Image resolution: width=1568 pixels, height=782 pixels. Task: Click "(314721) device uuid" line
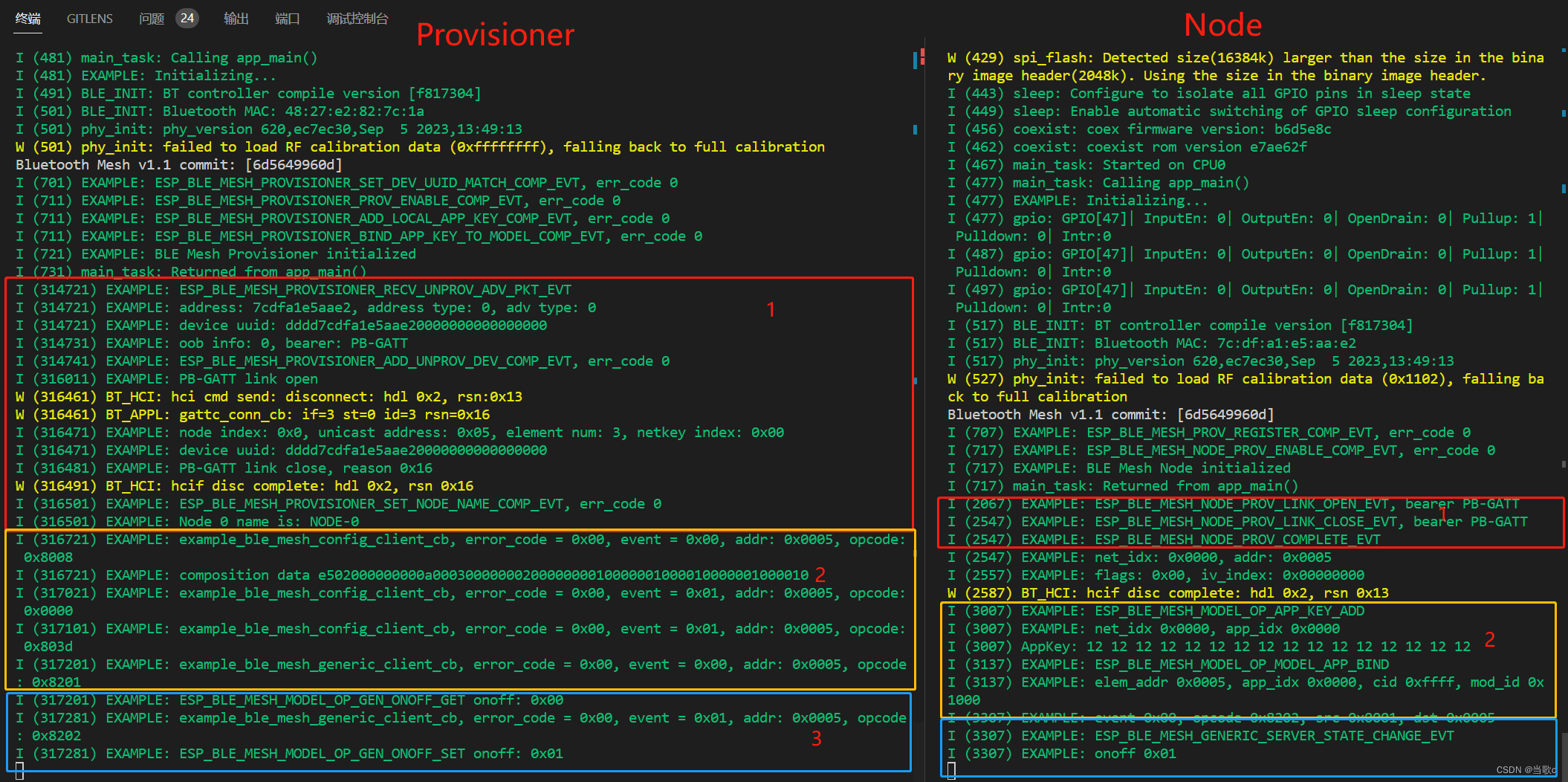point(282,326)
